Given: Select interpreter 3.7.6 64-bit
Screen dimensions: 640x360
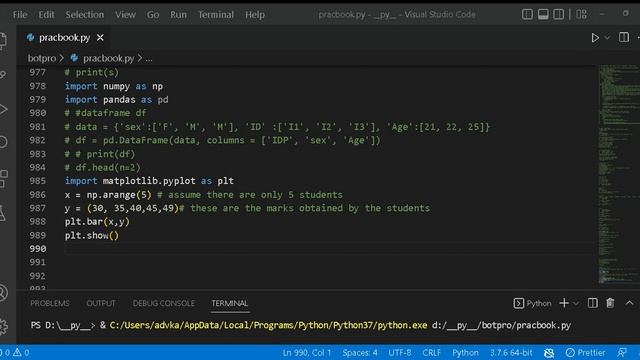Looking at the screenshot, I should 511,352.
